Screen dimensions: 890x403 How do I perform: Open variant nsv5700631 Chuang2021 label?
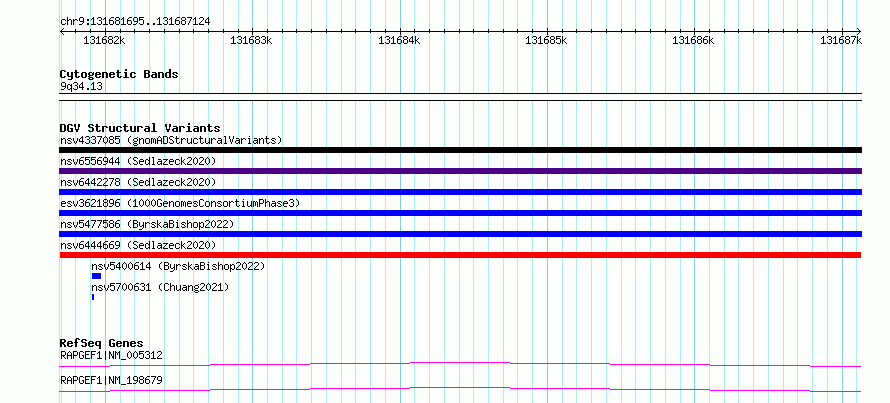coord(160,287)
